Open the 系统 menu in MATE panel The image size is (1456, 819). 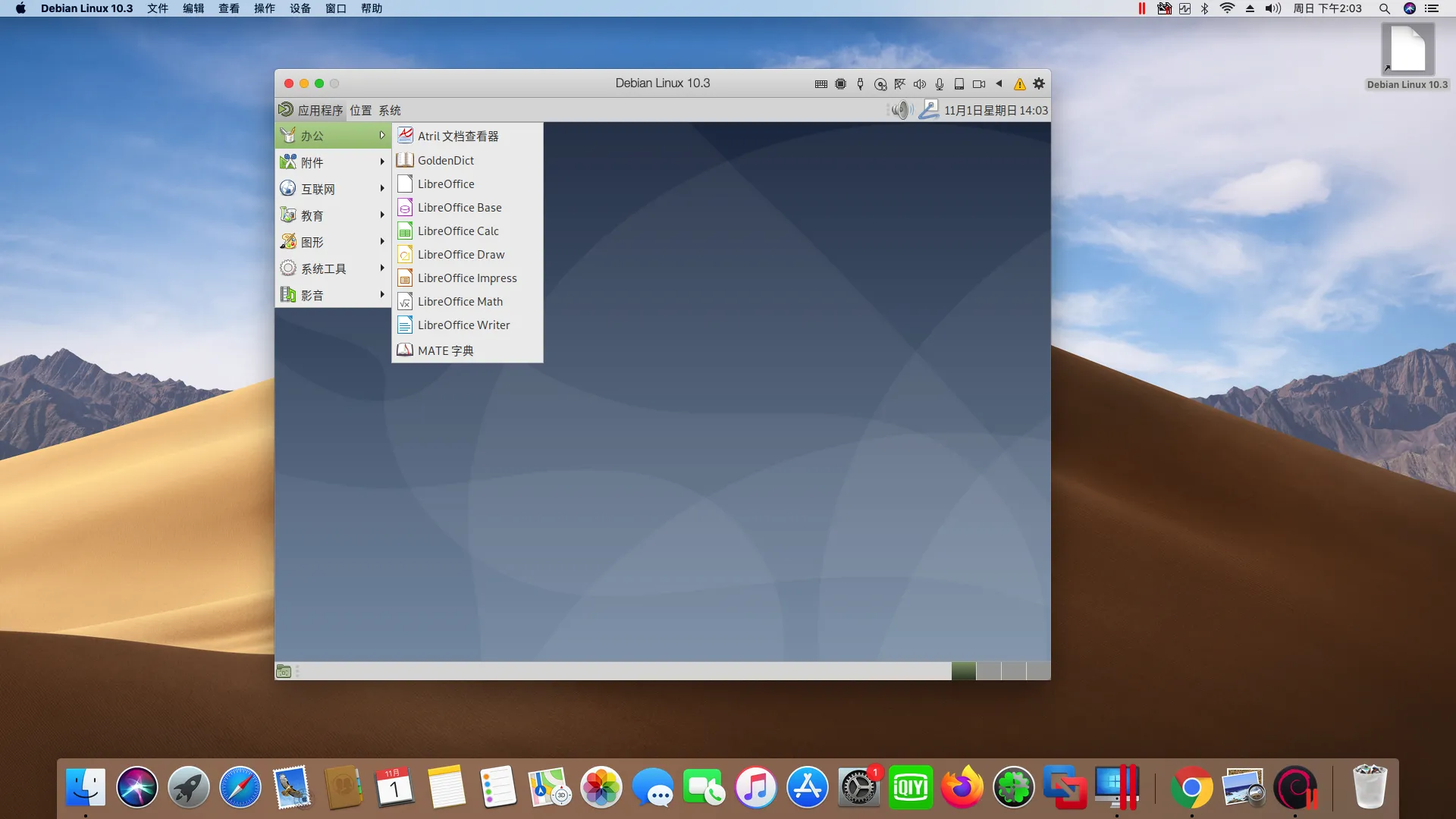(389, 111)
